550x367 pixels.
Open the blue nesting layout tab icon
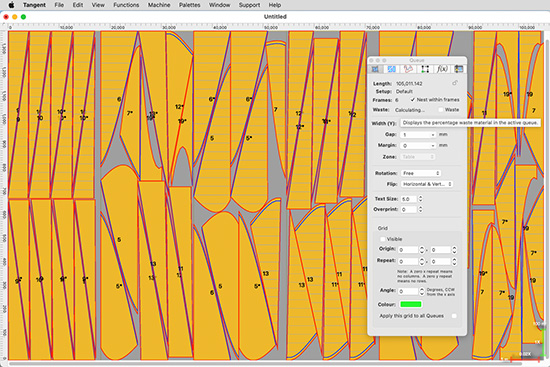click(x=391, y=69)
